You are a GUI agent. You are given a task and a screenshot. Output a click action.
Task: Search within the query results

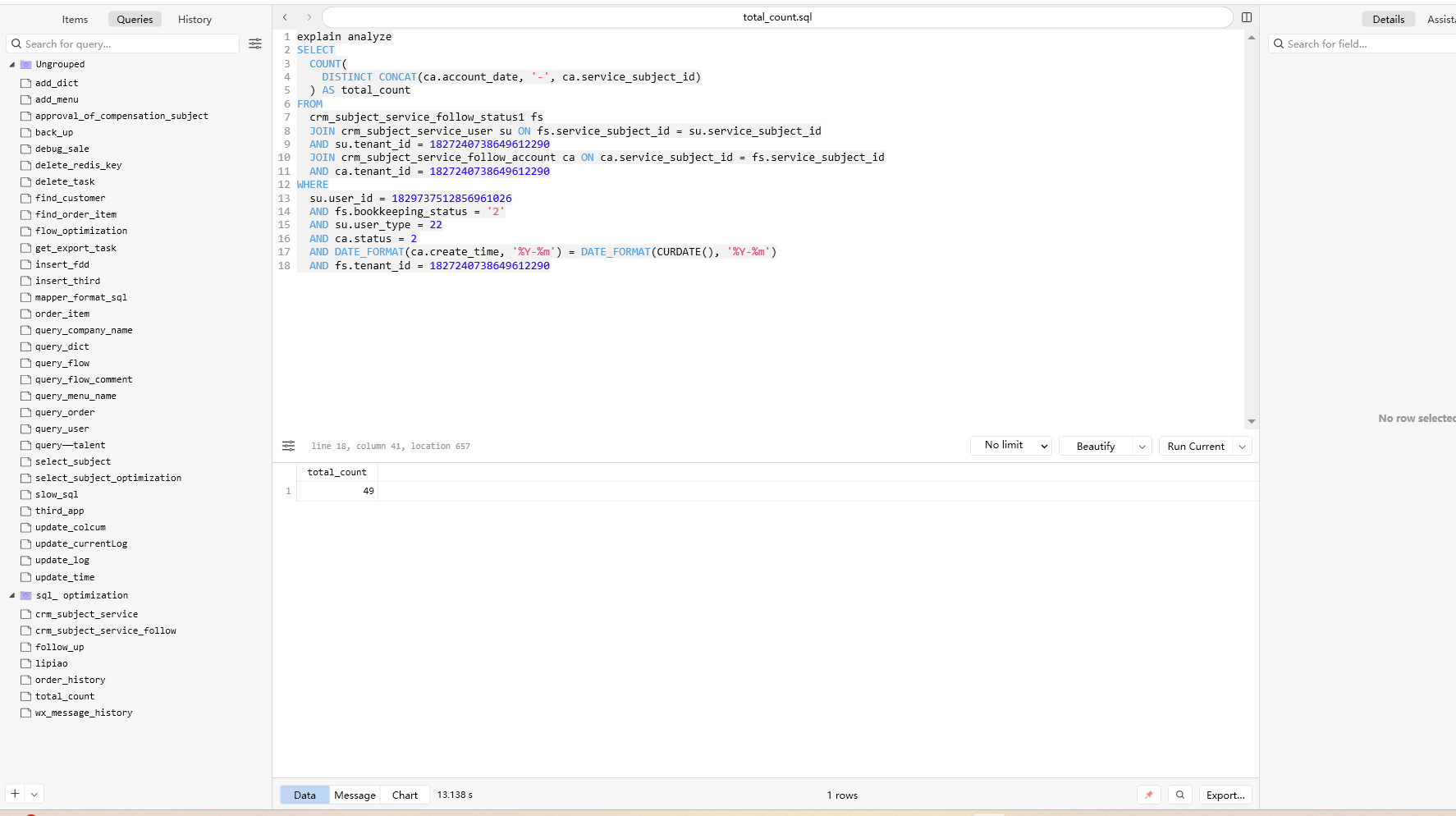click(1179, 795)
